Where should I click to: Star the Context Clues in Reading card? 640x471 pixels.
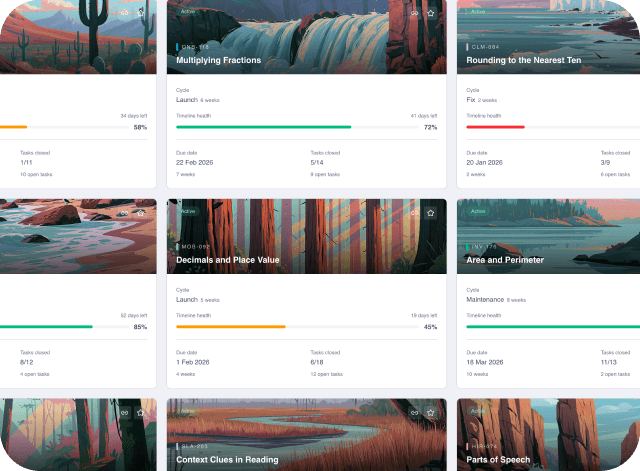pyautogui.click(x=430, y=413)
